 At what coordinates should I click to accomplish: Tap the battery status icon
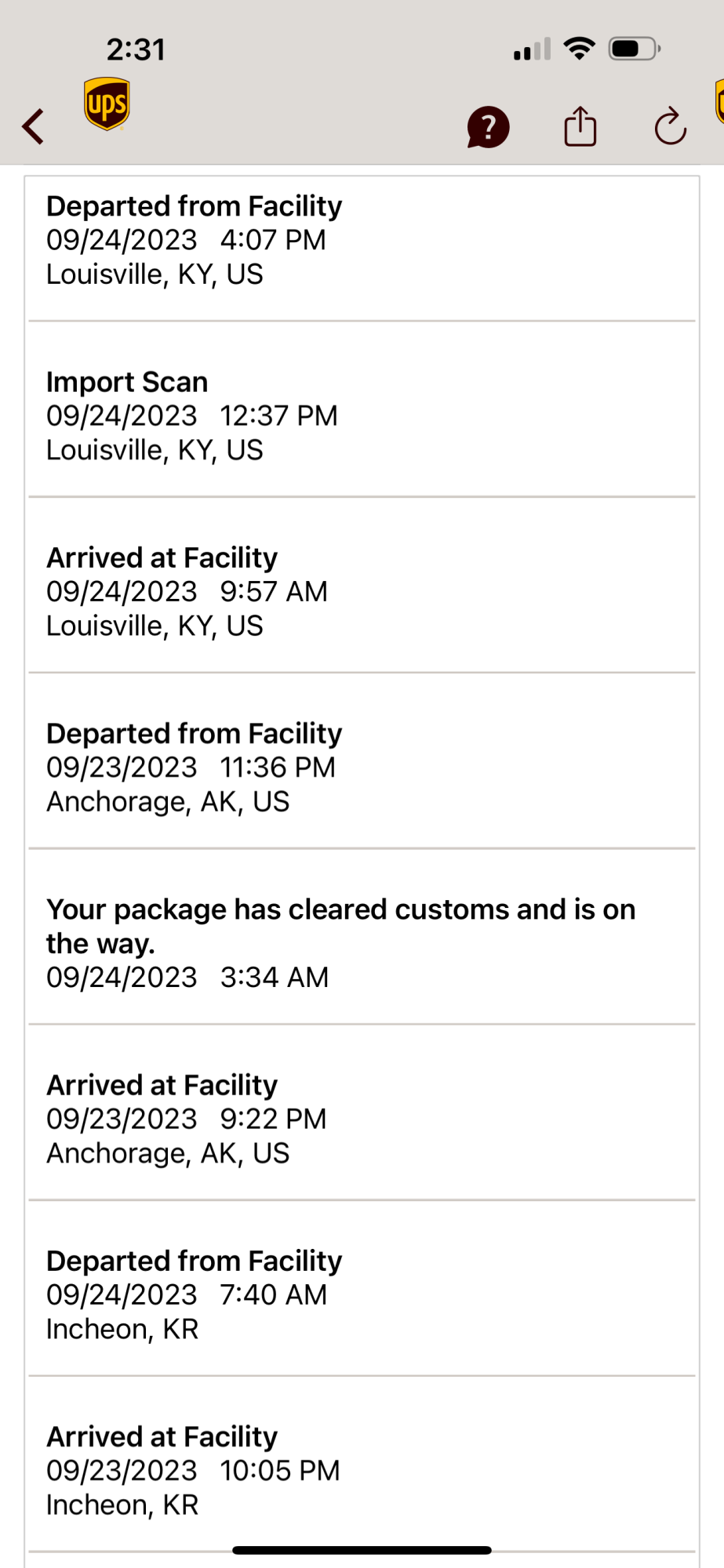point(635,49)
